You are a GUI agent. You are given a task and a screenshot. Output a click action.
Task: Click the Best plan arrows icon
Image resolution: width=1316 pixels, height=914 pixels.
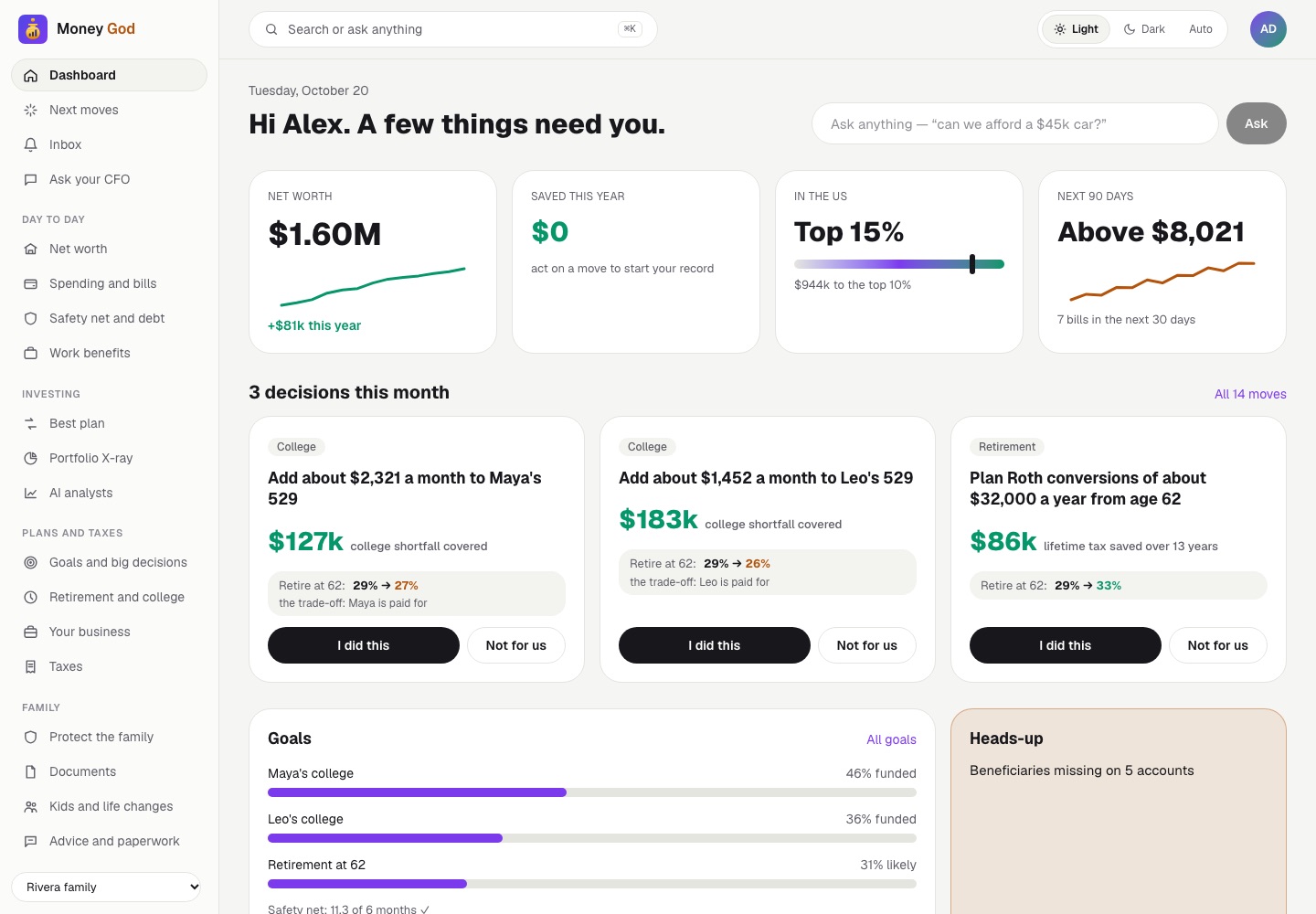(x=30, y=424)
